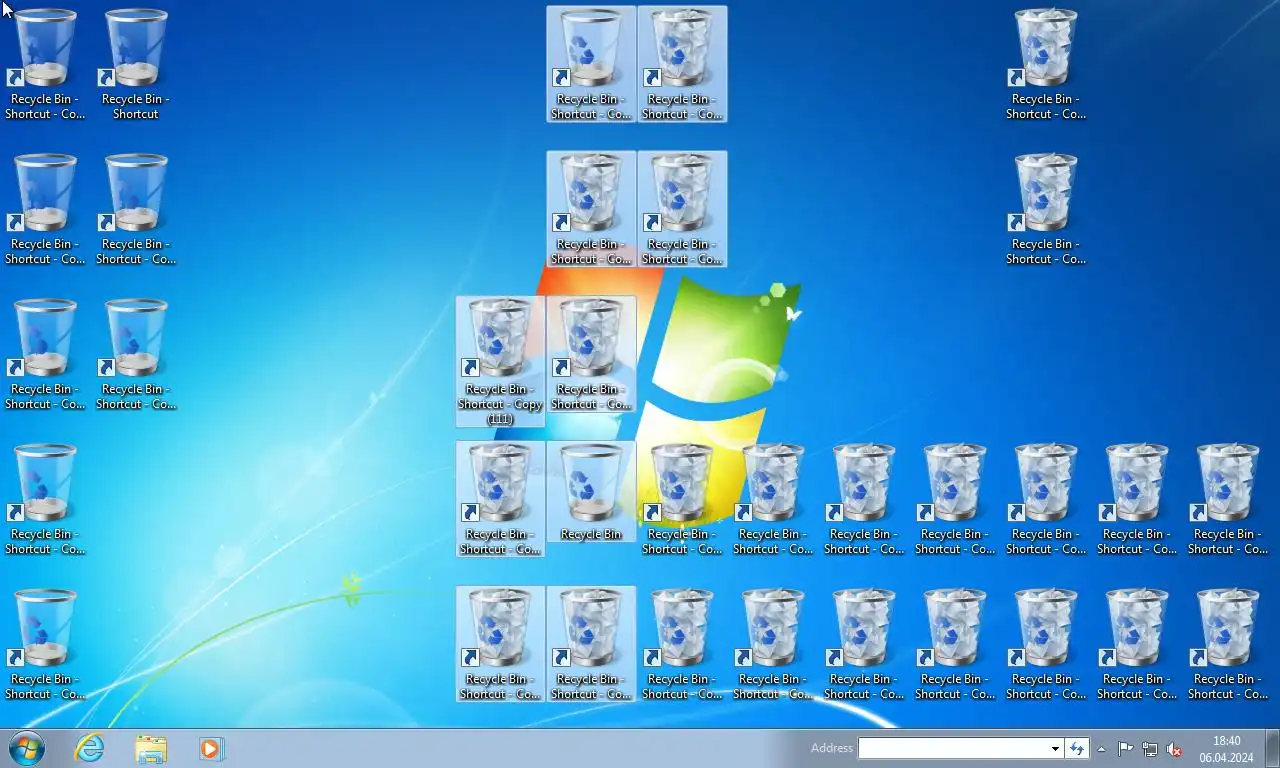Open the network status tray icon

coord(1150,749)
